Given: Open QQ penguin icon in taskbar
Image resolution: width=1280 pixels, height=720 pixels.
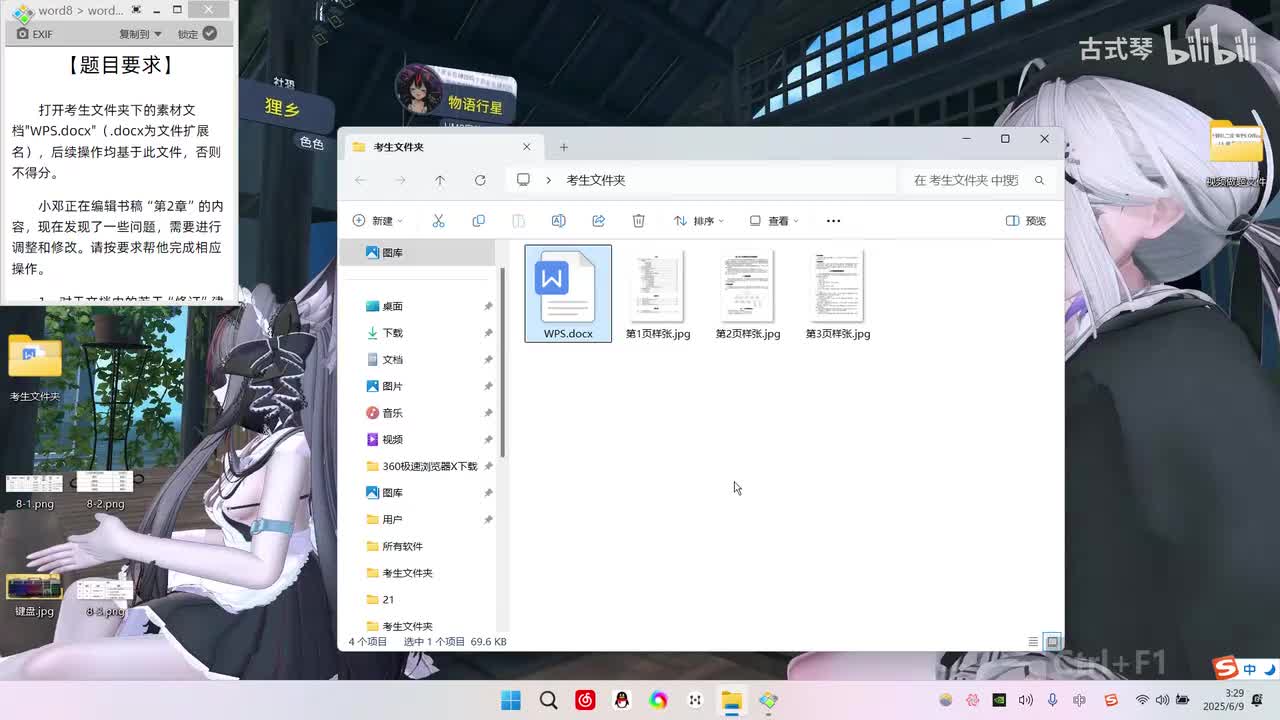Looking at the screenshot, I should tap(622, 700).
